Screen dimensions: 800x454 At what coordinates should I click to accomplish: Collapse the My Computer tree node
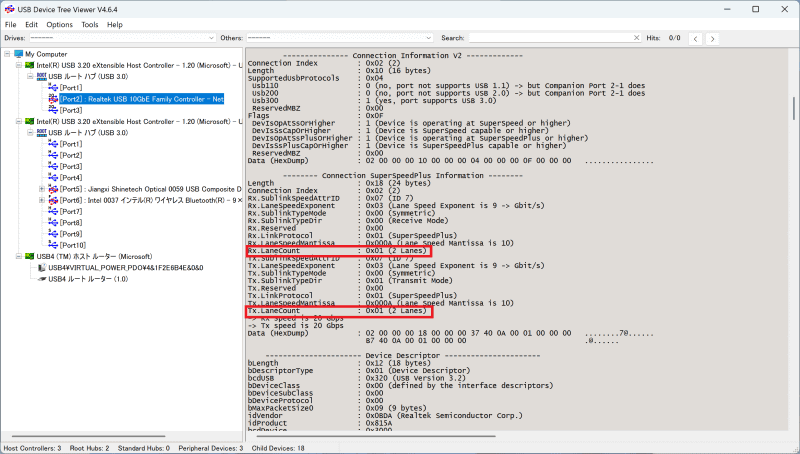point(7,54)
